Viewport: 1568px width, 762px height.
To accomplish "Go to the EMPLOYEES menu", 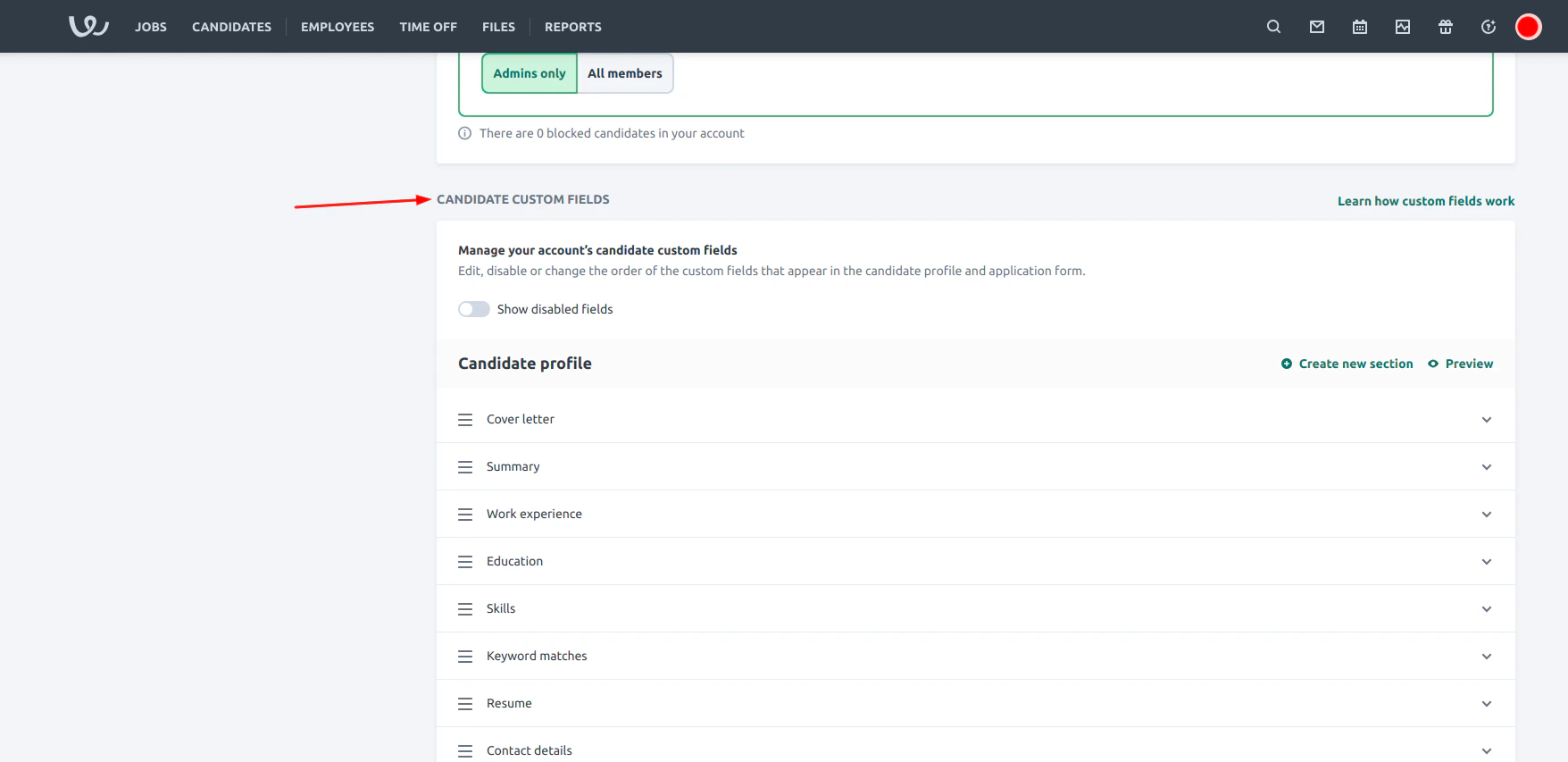I will click(x=338, y=27).
